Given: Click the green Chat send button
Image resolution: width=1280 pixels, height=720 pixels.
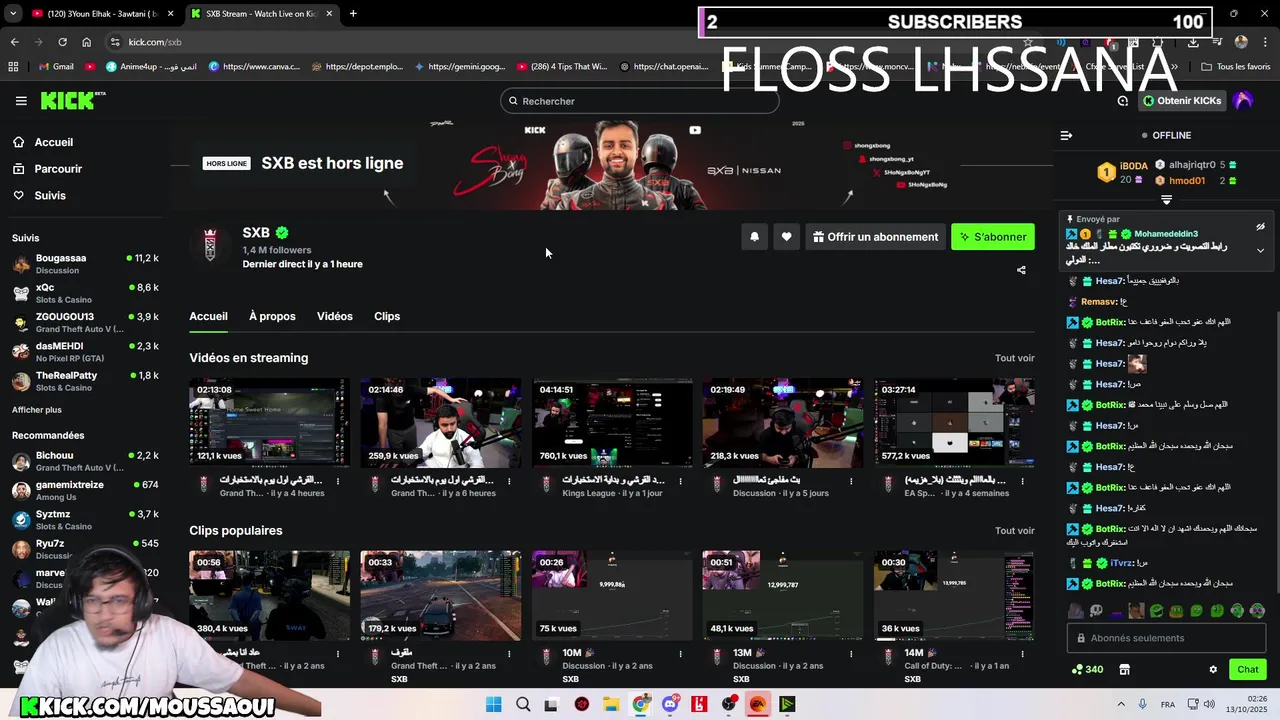Looking at the screenshot, I should [1247, 669].
